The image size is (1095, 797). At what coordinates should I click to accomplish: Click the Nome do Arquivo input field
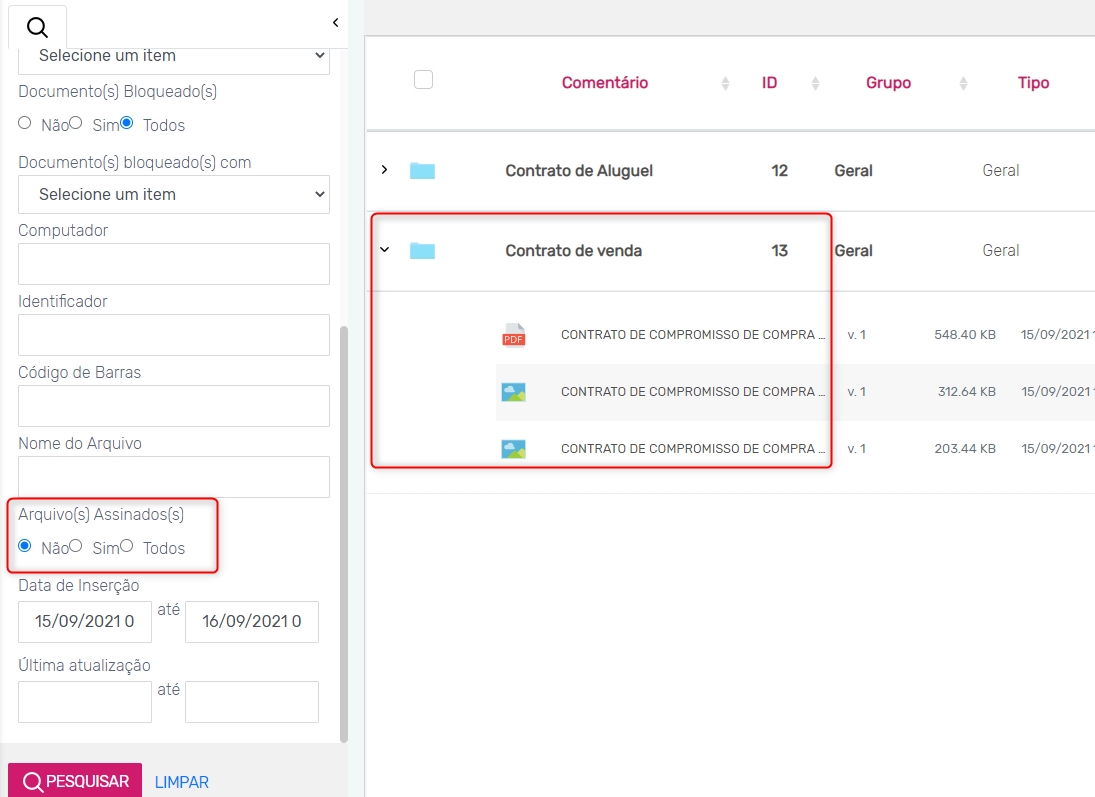click(x=174, y=477)
